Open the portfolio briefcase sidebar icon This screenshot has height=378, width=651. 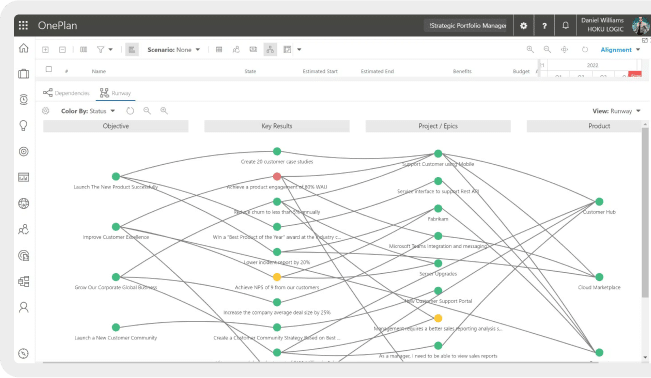[24, 74]
